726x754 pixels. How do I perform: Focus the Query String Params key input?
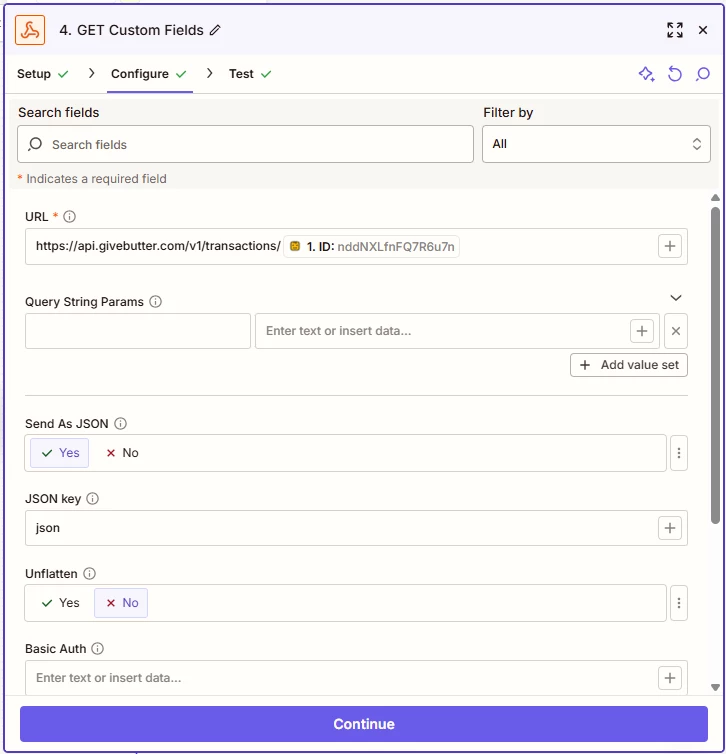coord(138,331)
